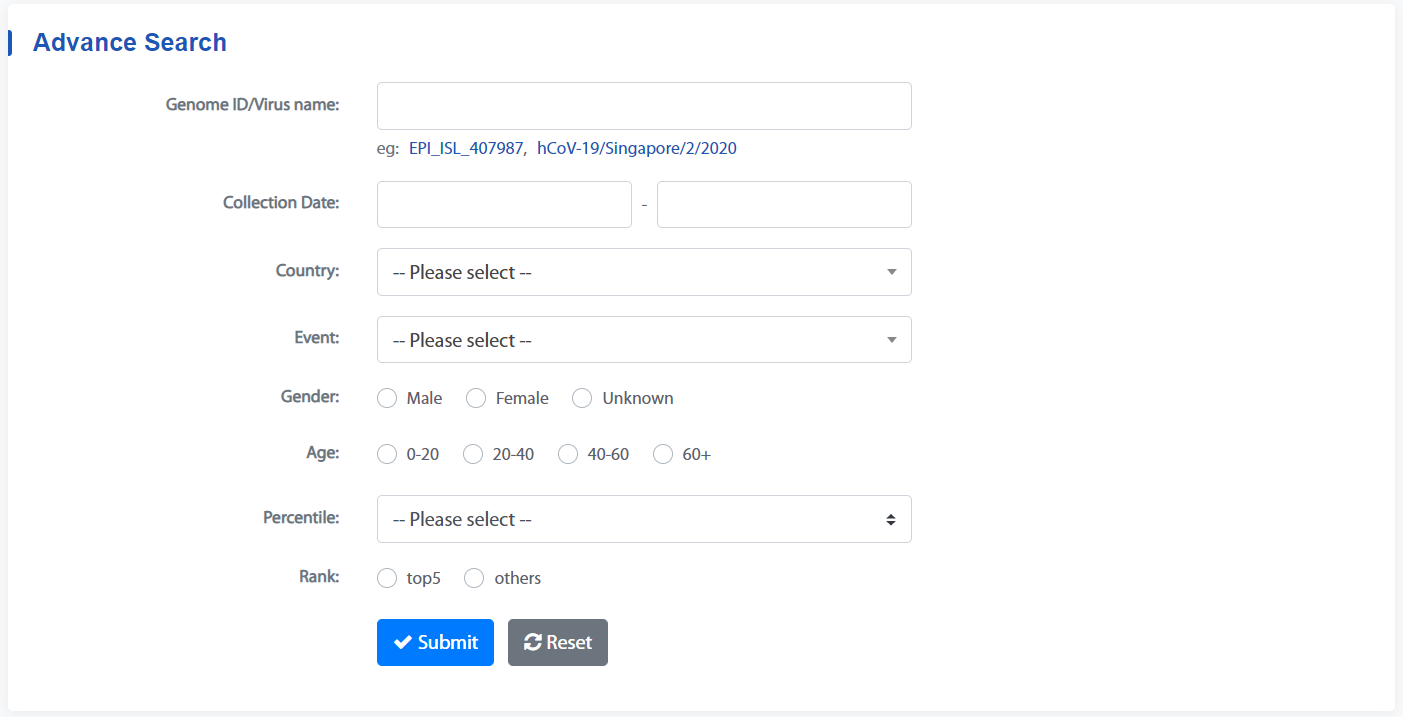1403x717 pixels.
Task: Click the Genome ID/Virus name input field
Action: click(644, 106)
